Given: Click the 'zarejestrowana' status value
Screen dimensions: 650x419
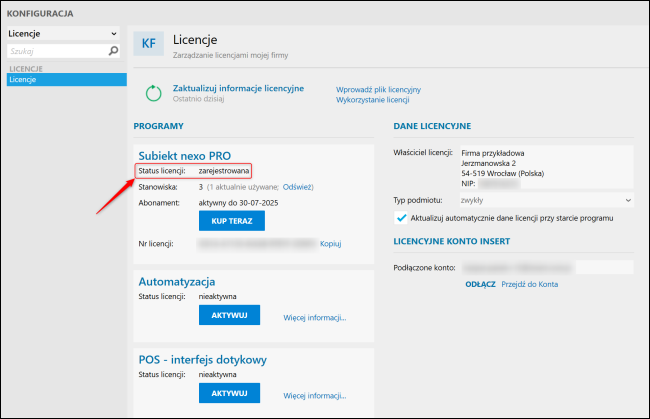Looking at the screenshot, I should pos(224,171).
